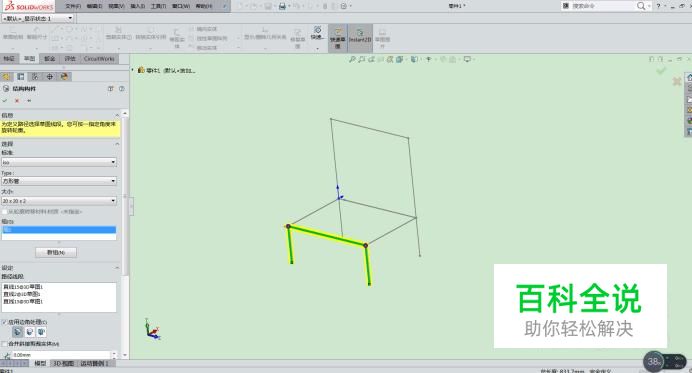
Task: Click the SolidWorks logo
Action: (x=29, y=6)
